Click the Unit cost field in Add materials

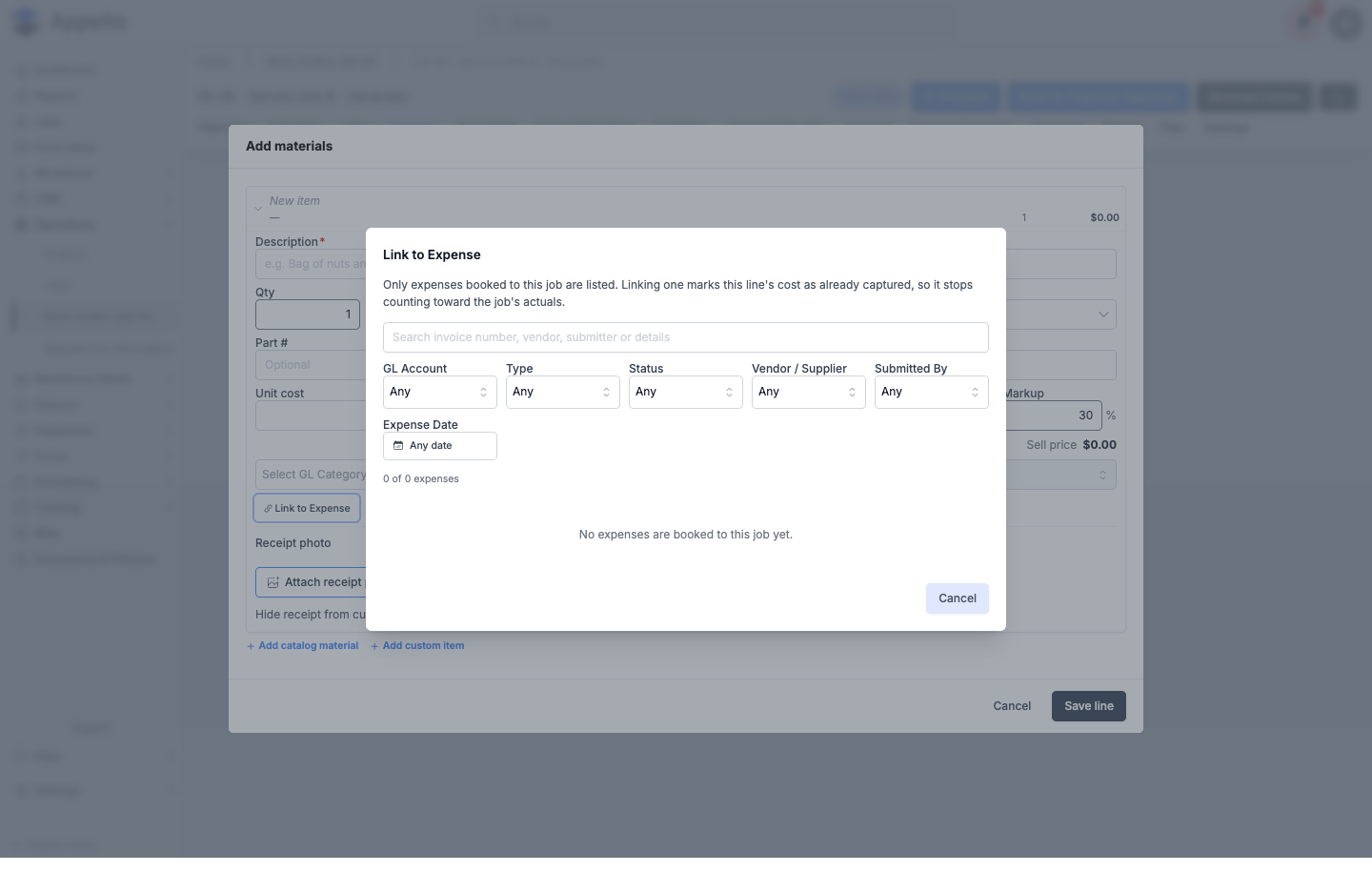[311, 416]
